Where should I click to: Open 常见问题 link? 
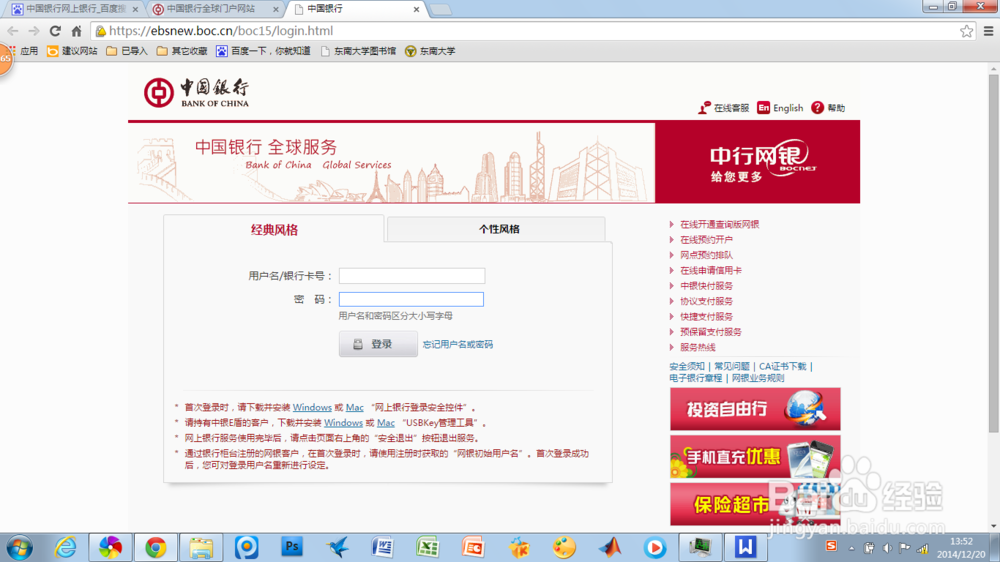tap(732, 366)
